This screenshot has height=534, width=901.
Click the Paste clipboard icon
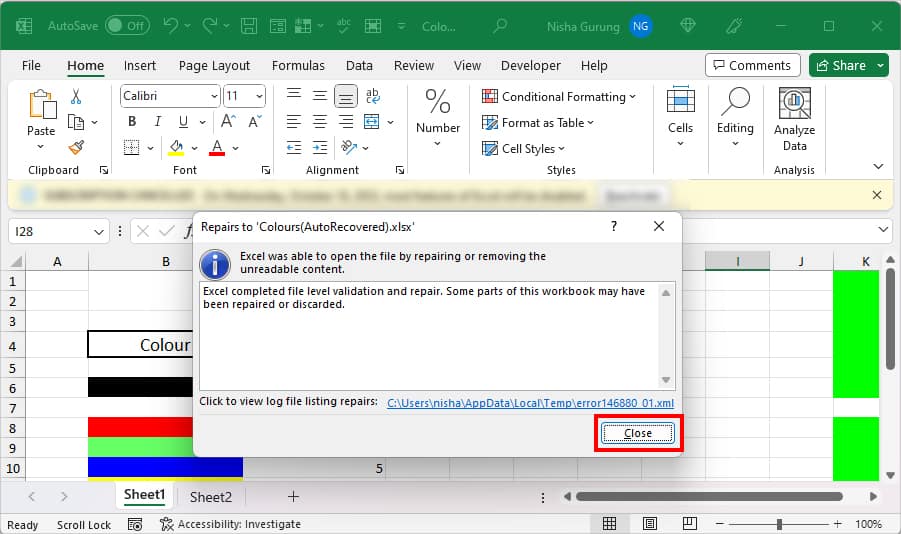[41, 105]
